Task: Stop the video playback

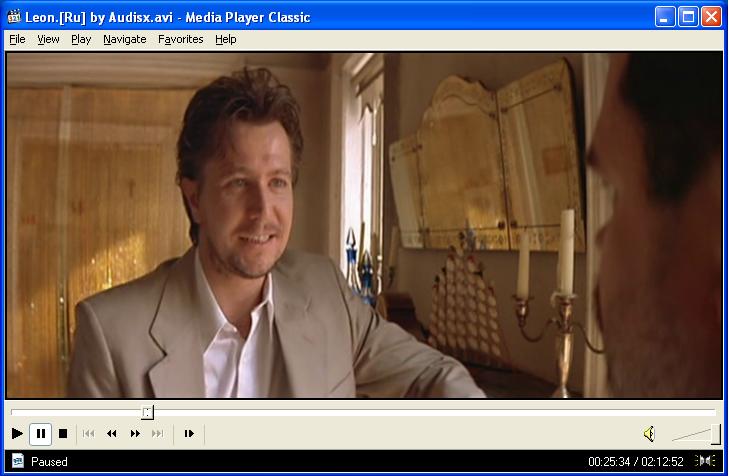Action: [63, 434]
